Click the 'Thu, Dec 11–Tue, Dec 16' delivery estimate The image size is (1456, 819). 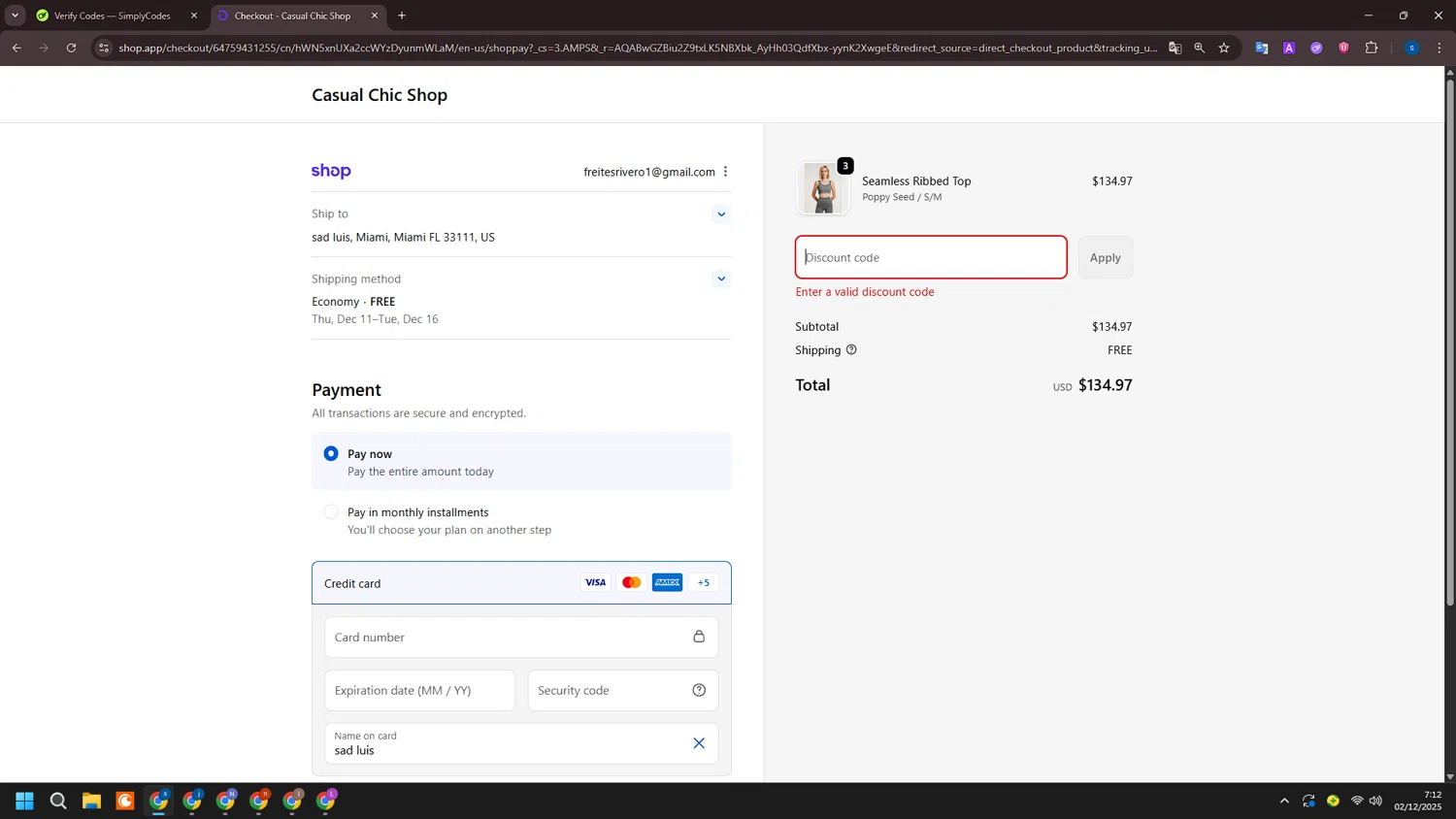point(375,319)
